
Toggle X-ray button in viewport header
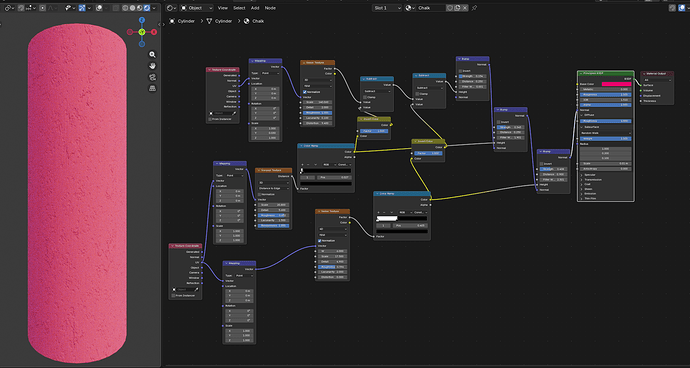(x=116, y=8)
